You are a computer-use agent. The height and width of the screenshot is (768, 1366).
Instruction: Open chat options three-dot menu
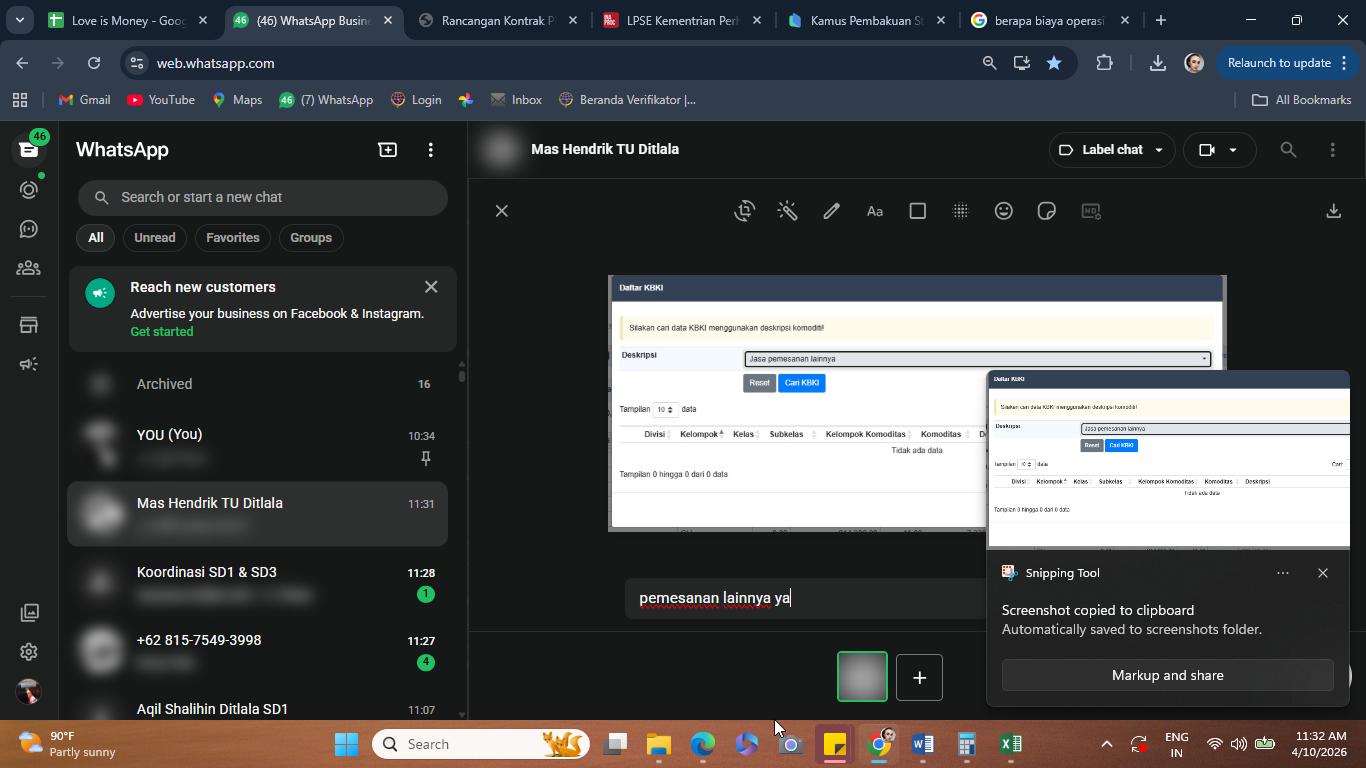1332,149
